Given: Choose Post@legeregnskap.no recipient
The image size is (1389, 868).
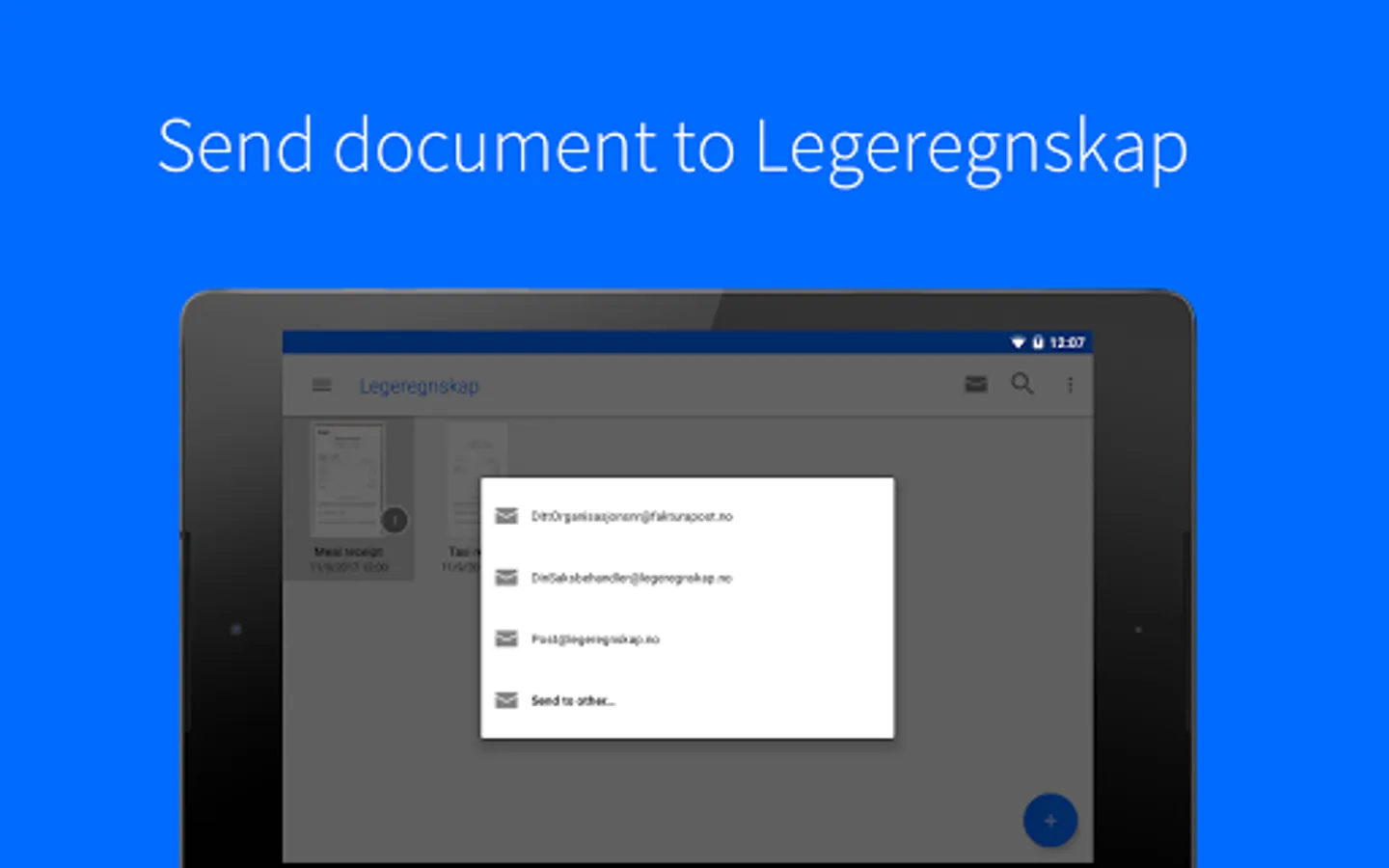Looking at the screenshot, I should (687, 639).
